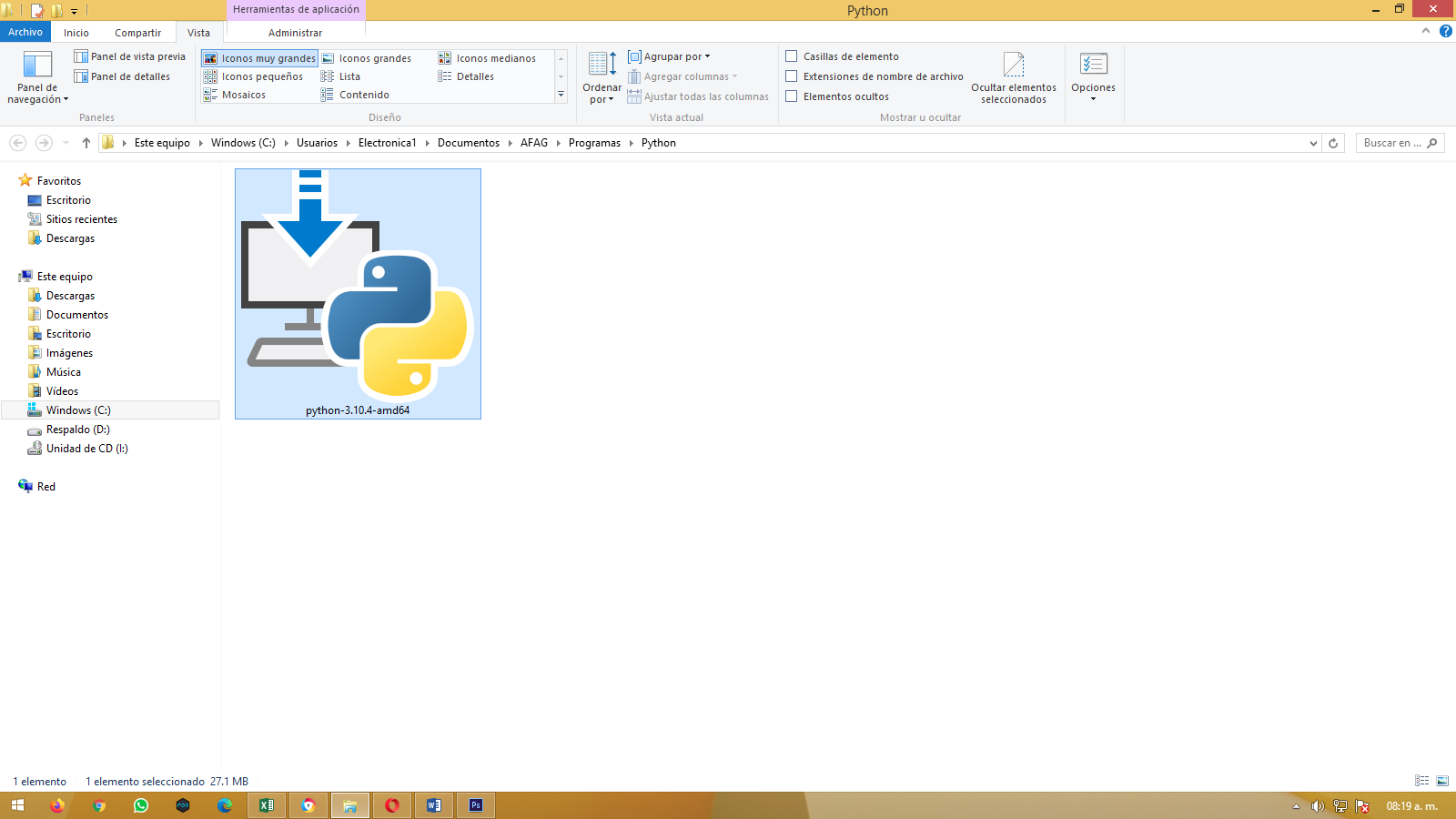Launch Firefox from the taskbar
Image resolution: width=1456 pixels, height=819 pixels.
[x=57, y=805]
